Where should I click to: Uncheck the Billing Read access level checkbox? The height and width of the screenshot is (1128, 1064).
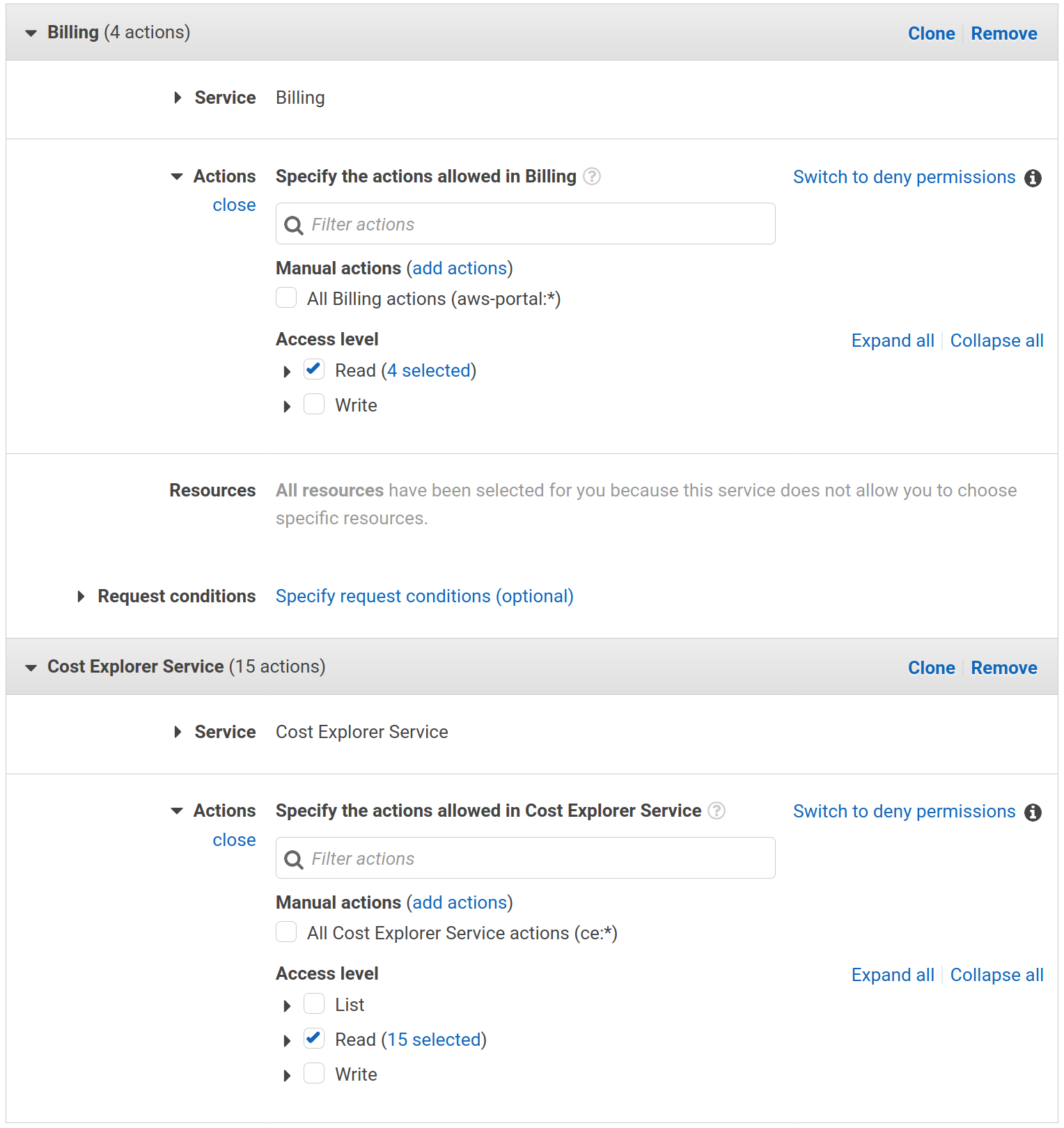(x=314, y=369)
